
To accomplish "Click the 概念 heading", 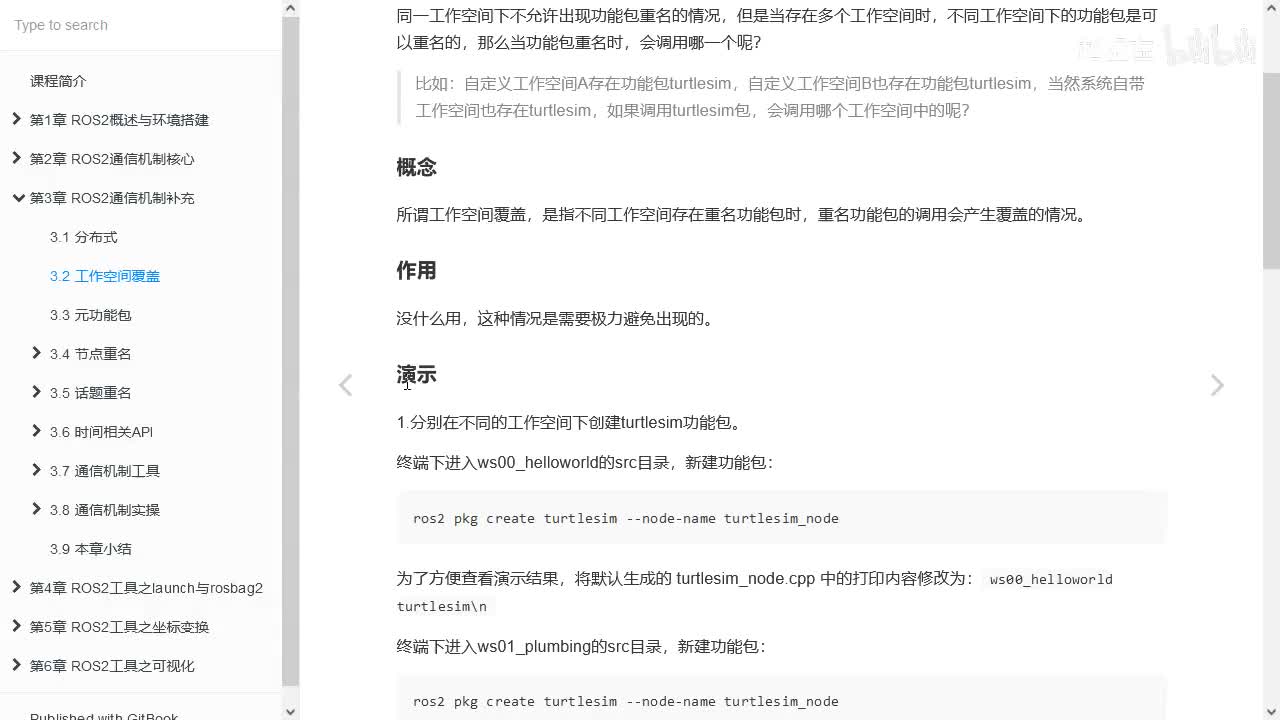I will coord(416,167).
